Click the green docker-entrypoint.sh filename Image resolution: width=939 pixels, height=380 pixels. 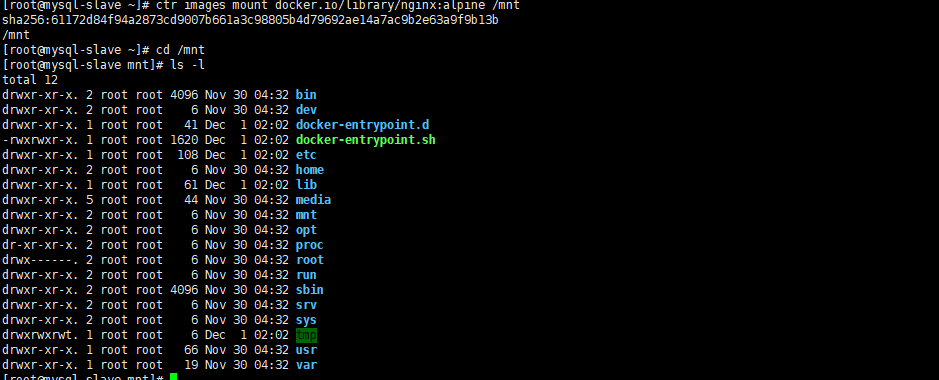point(365,139)
